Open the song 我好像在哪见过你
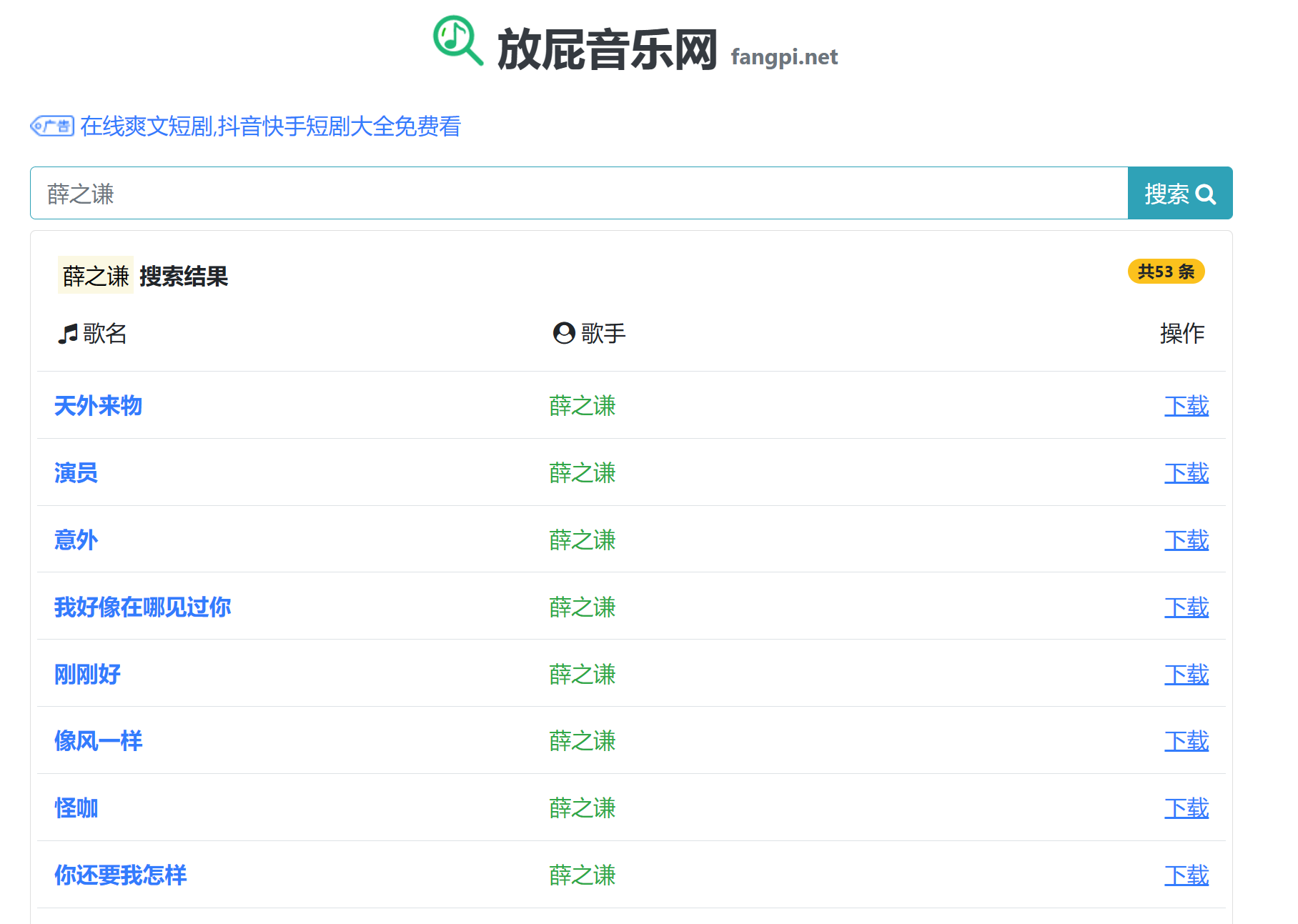Screen dimensions: 1298x924 [x=142, y=607]
